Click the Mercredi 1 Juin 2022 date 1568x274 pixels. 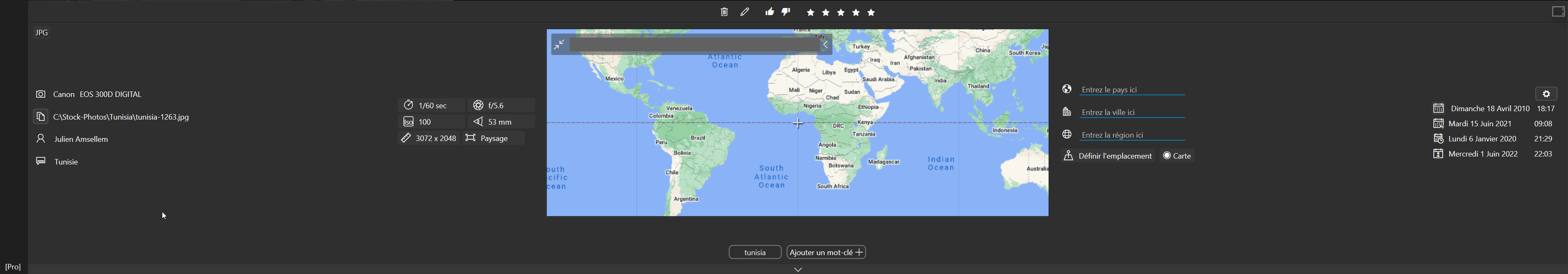[x=1483, y=155]
